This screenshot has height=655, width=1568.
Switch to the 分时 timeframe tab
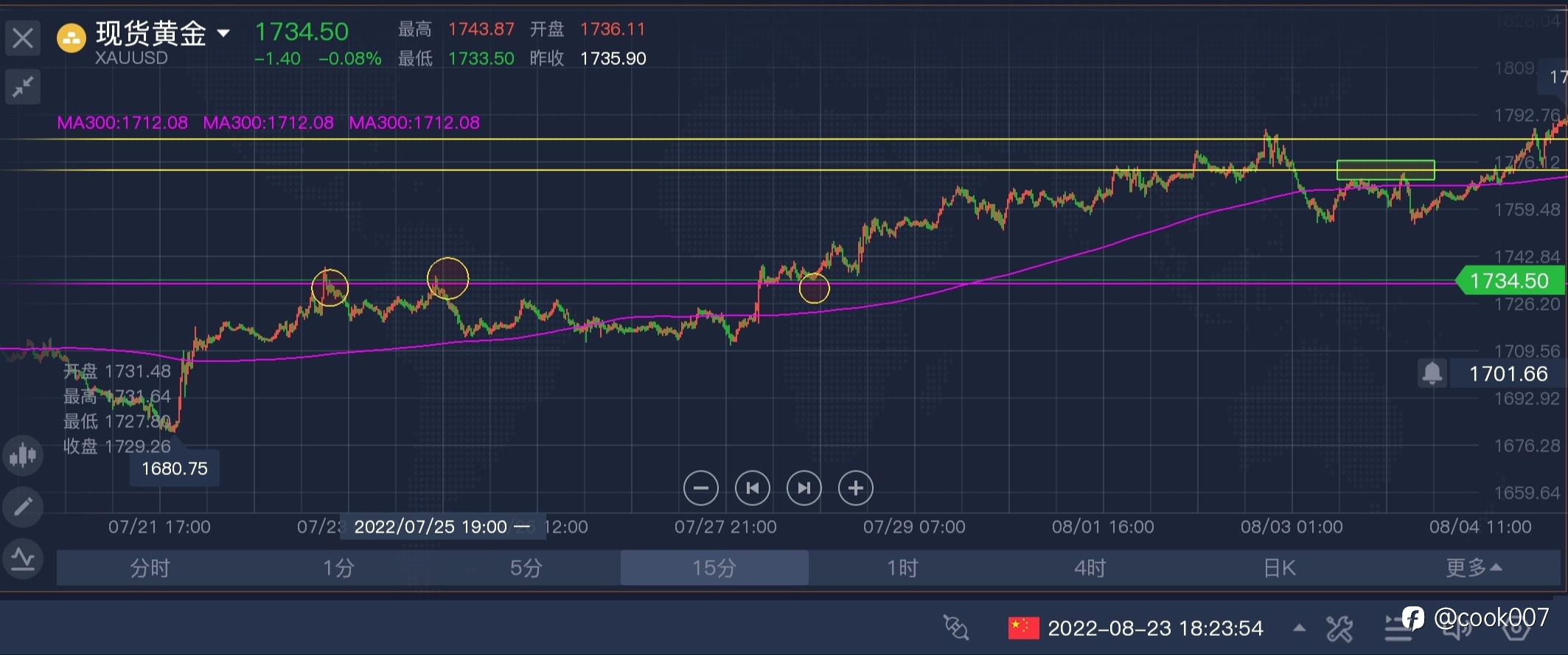pyautogui.click(x=150, y=568)
